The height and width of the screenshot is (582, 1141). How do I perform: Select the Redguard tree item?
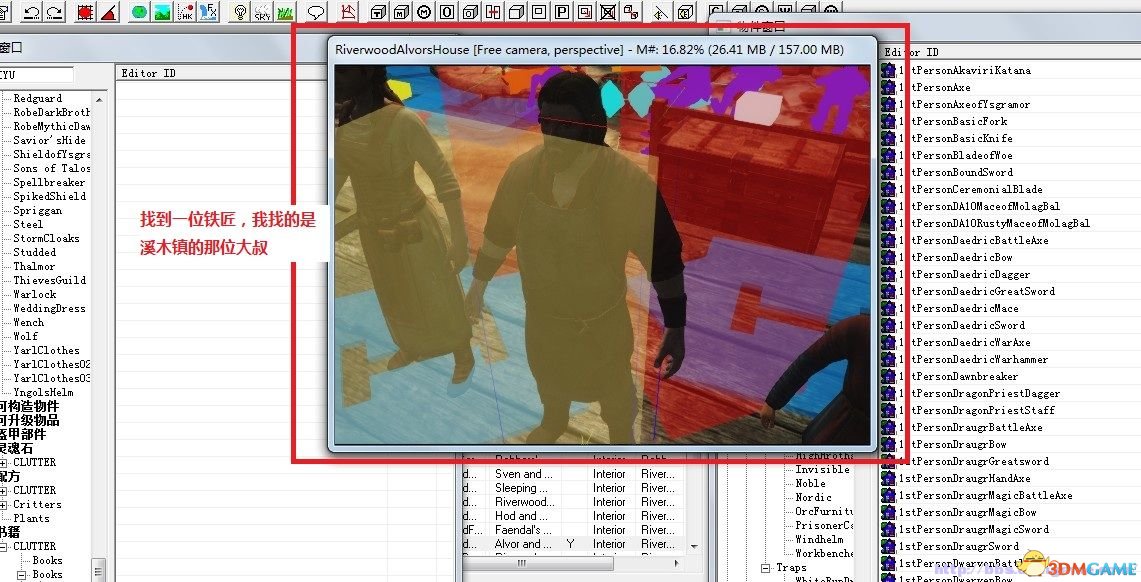37,98
